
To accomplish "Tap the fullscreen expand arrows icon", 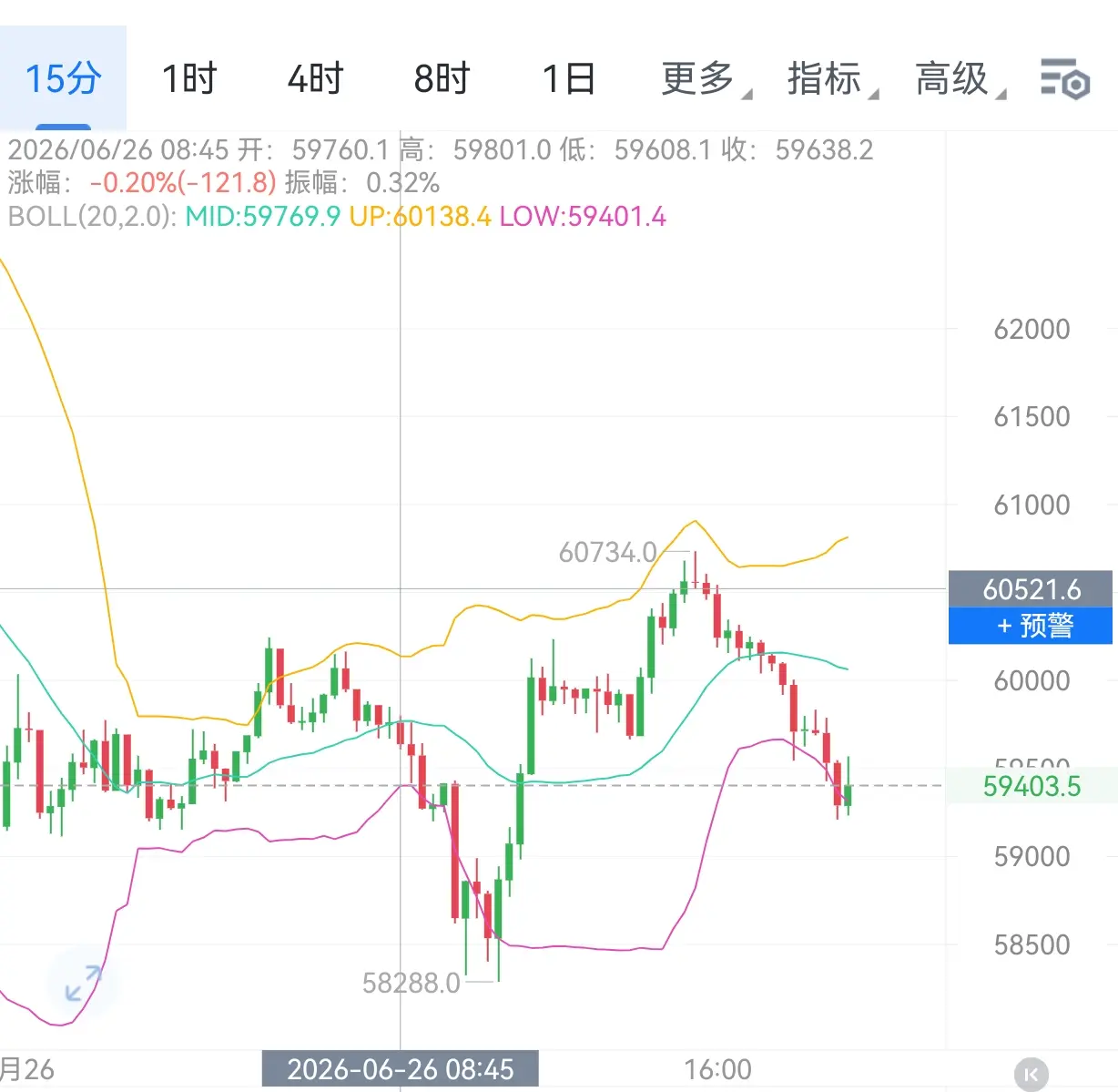I will tap(84, 983).
